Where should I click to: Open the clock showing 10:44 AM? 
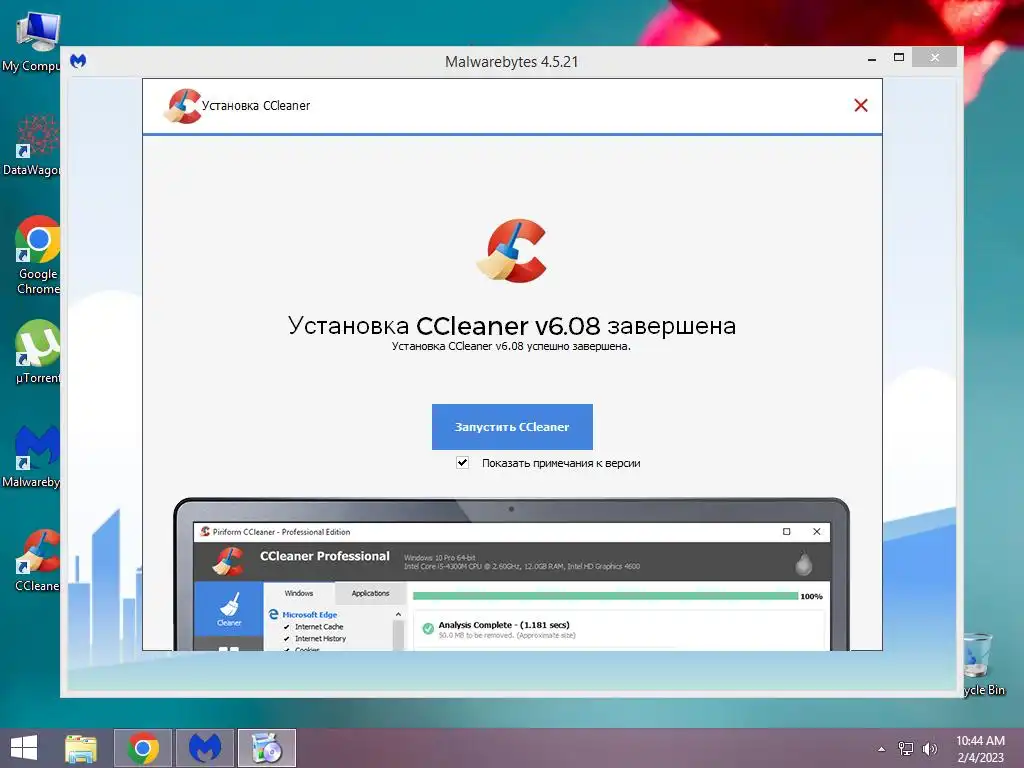(x=980, y=748)
